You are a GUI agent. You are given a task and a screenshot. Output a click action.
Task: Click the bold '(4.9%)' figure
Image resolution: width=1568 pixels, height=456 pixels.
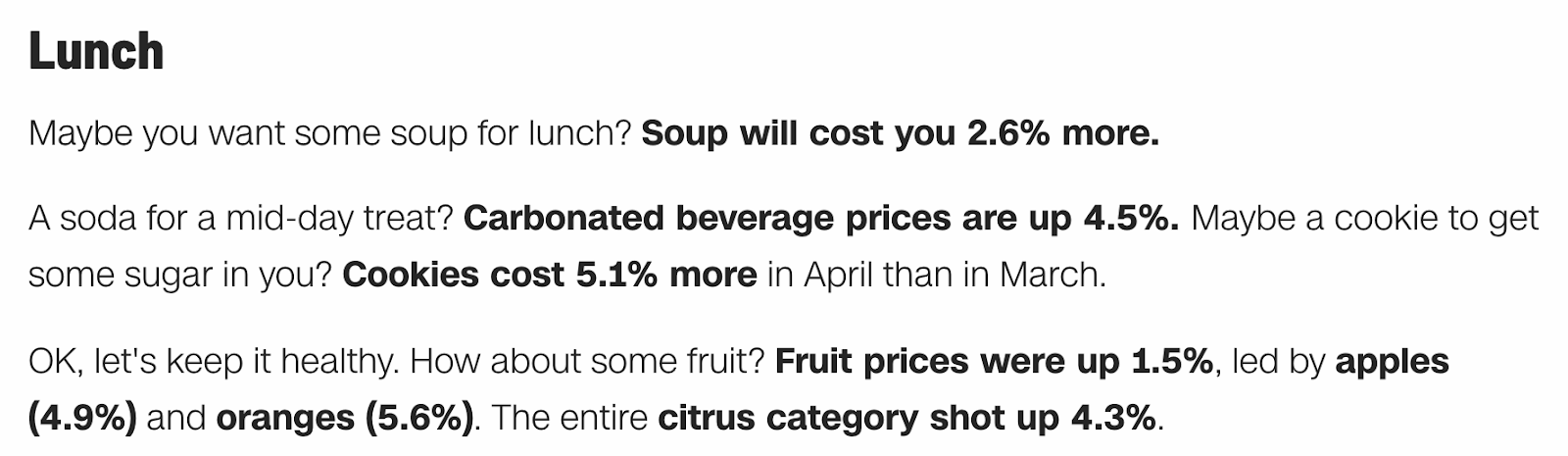[82, 419]
